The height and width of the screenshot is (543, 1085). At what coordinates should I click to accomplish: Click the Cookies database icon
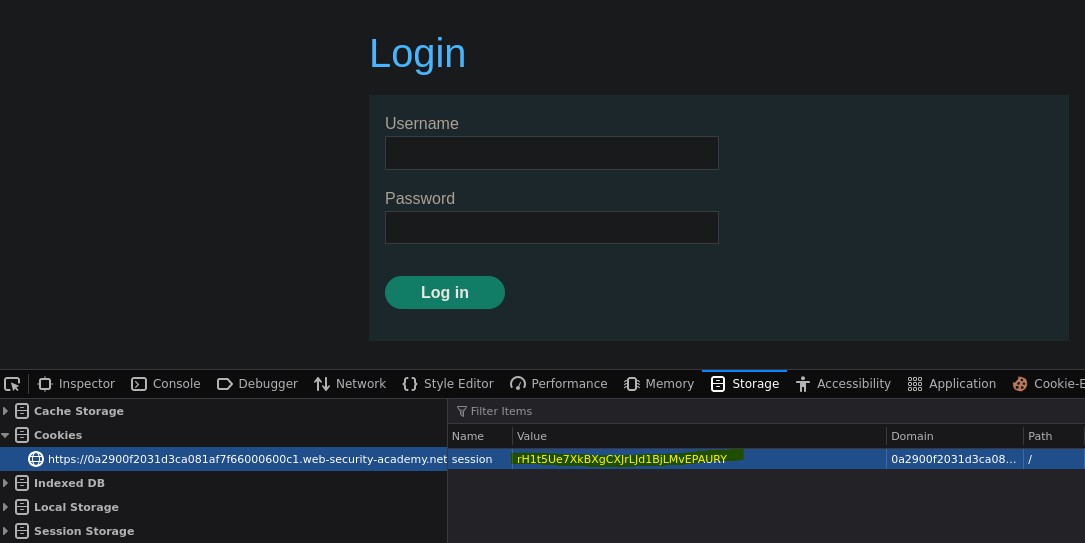click(22, 435)
